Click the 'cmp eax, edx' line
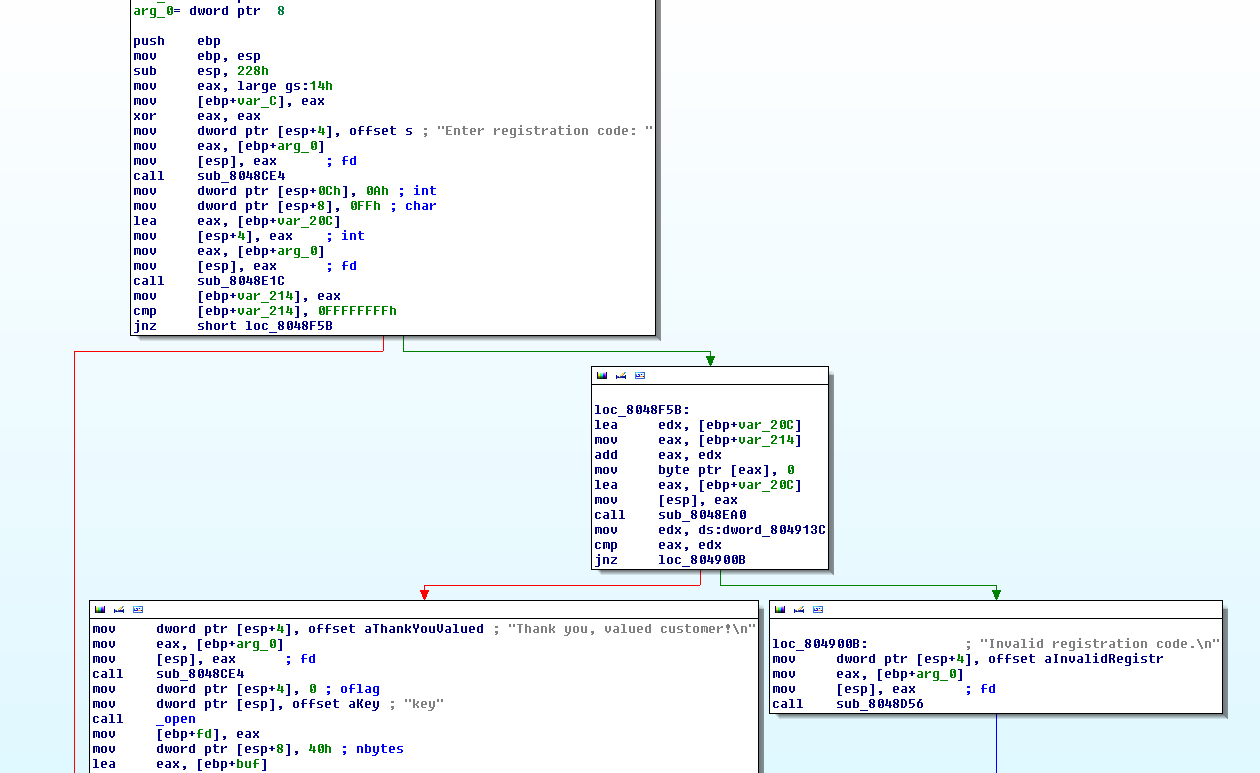The image size is (1260, 773). coord(658,545)
